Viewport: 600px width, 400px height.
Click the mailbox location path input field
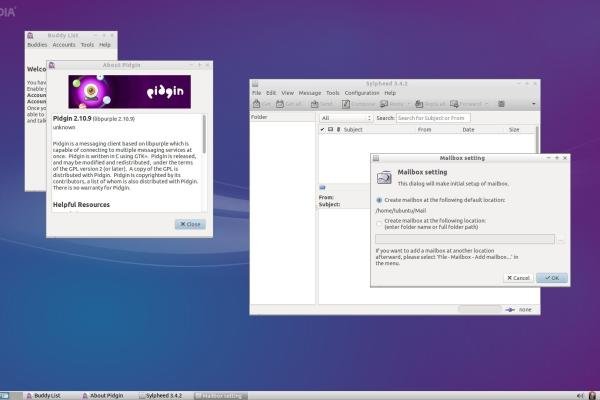465,239
